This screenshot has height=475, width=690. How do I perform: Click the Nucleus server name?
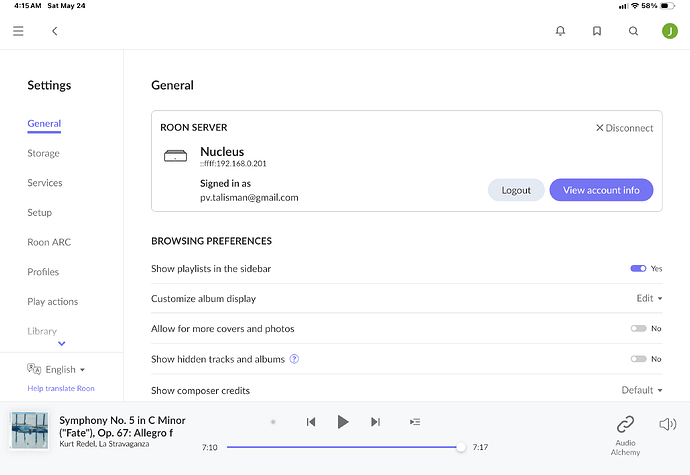tap(222, 151)
